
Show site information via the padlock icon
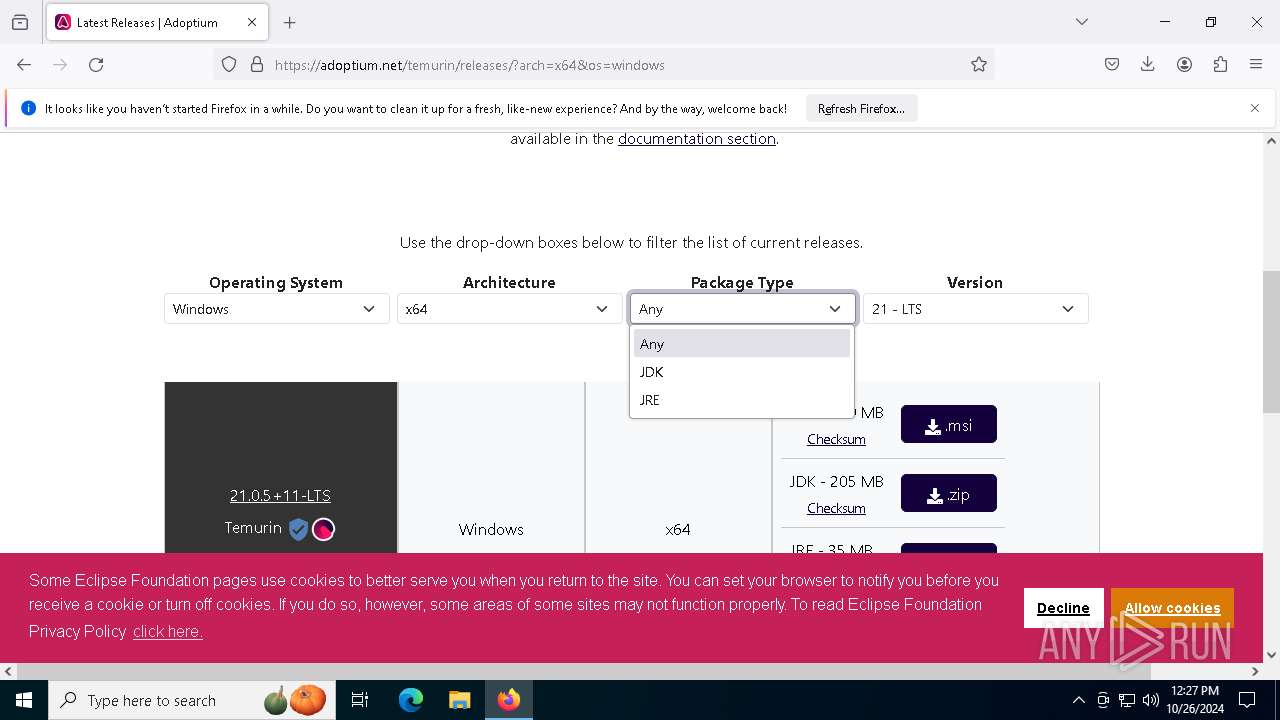click(257, 65)
